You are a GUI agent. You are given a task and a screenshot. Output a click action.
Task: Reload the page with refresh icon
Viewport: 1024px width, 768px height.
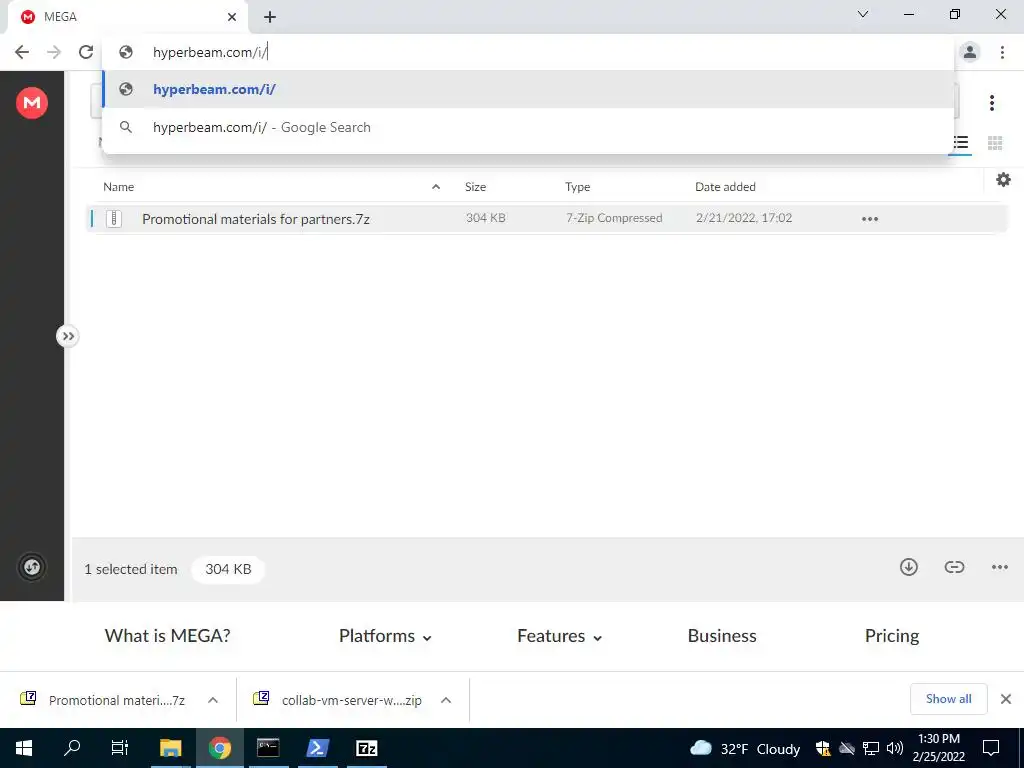[x=86, y=52]
